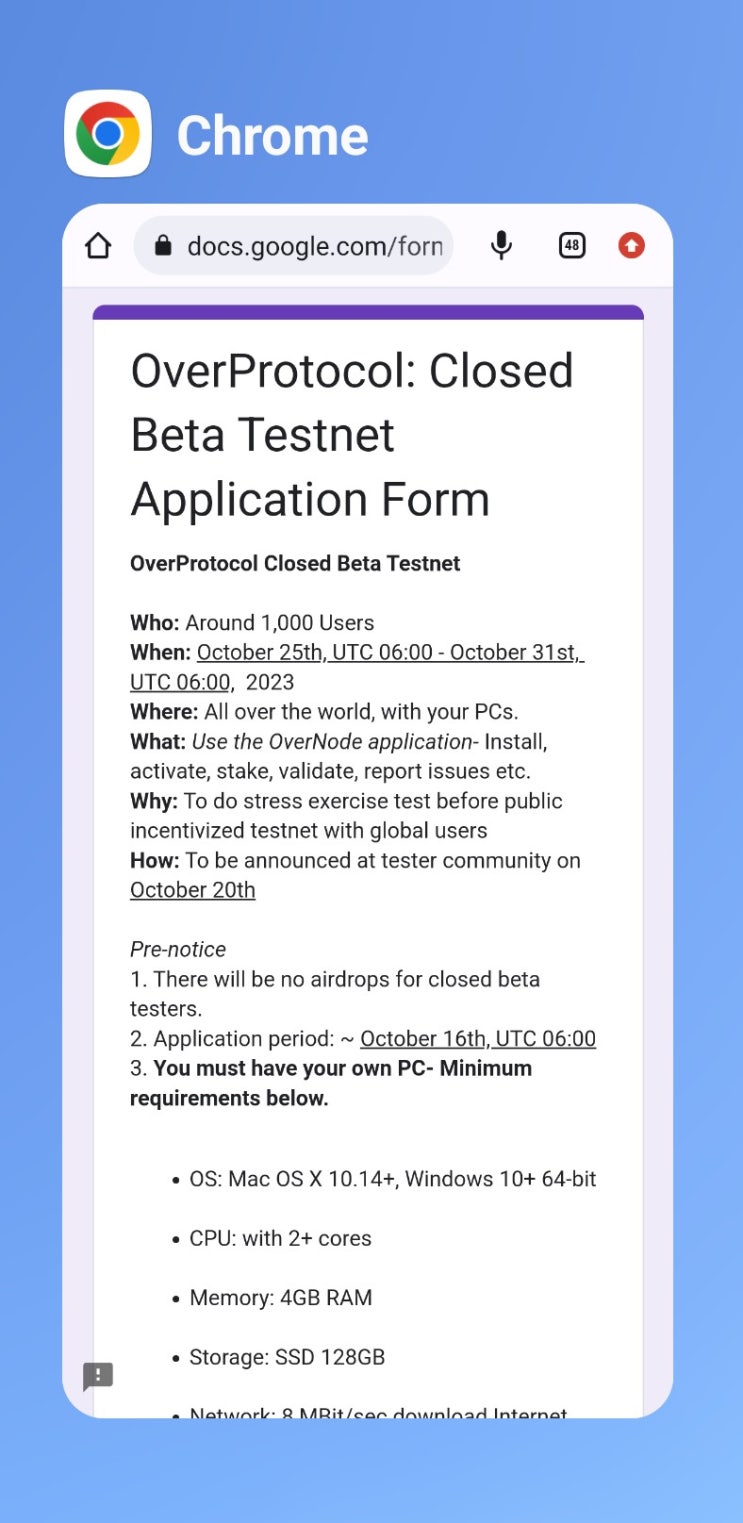Start voice search with microphone icon
743x1523 pixels.
pos(501,245)
